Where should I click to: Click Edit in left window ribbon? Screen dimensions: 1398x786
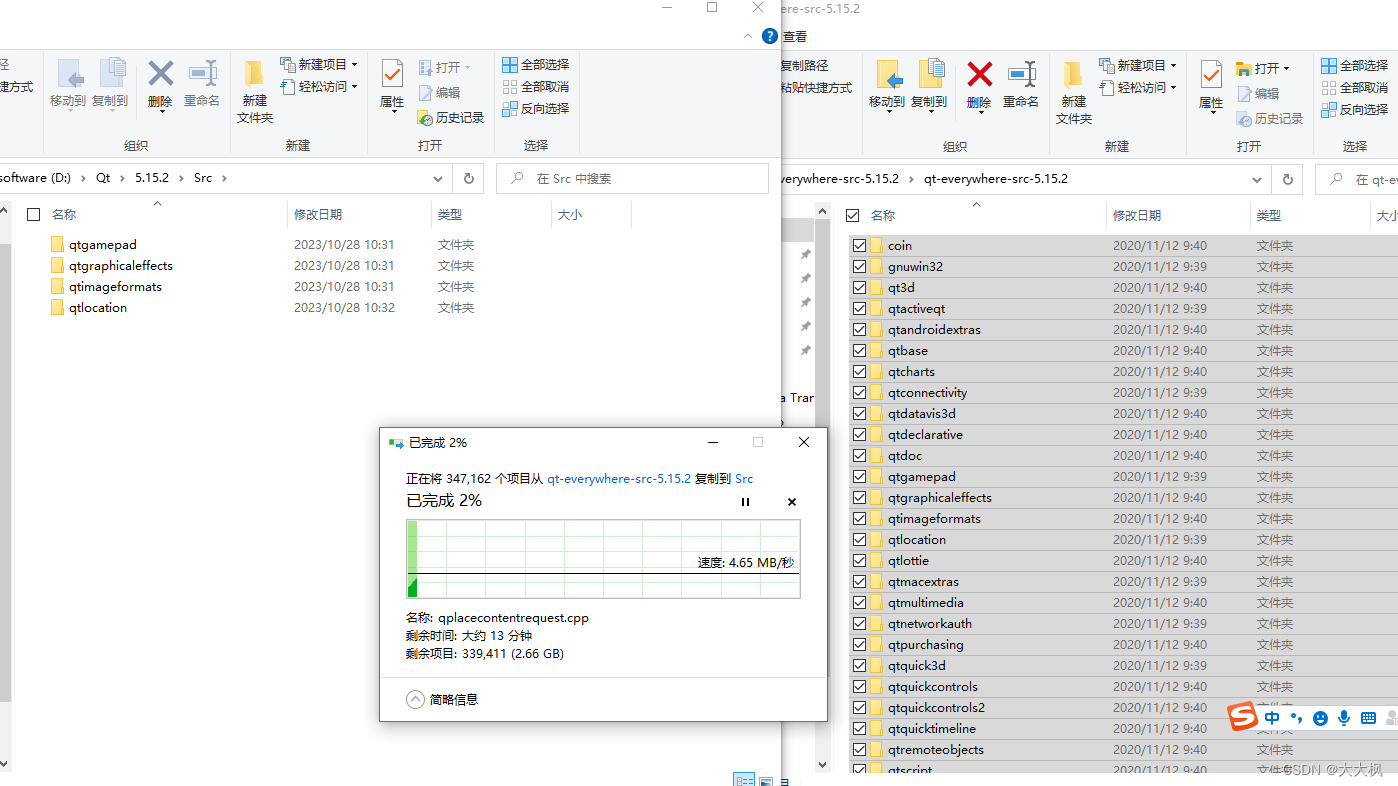439,92
